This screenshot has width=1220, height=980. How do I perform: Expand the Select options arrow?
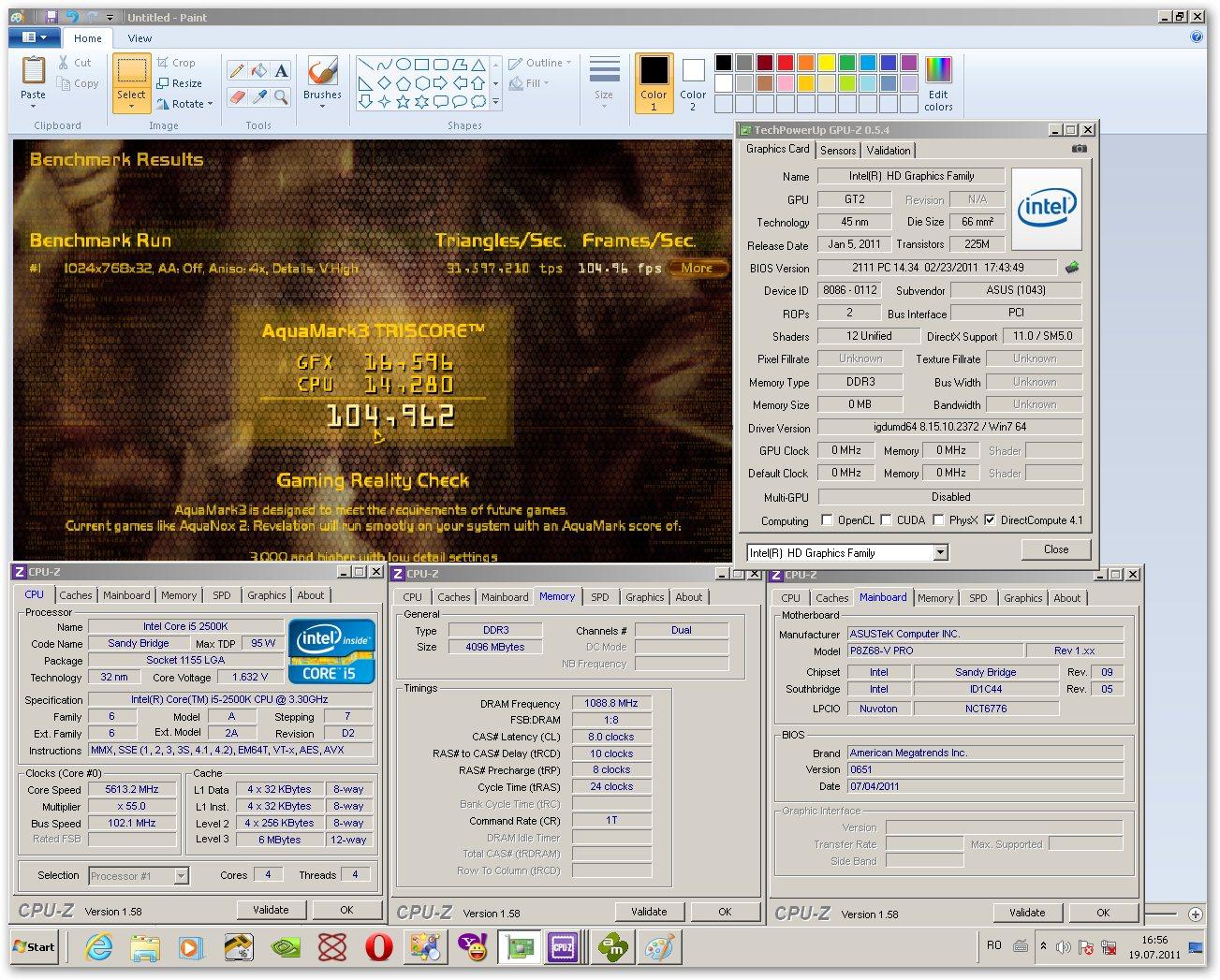131,106
